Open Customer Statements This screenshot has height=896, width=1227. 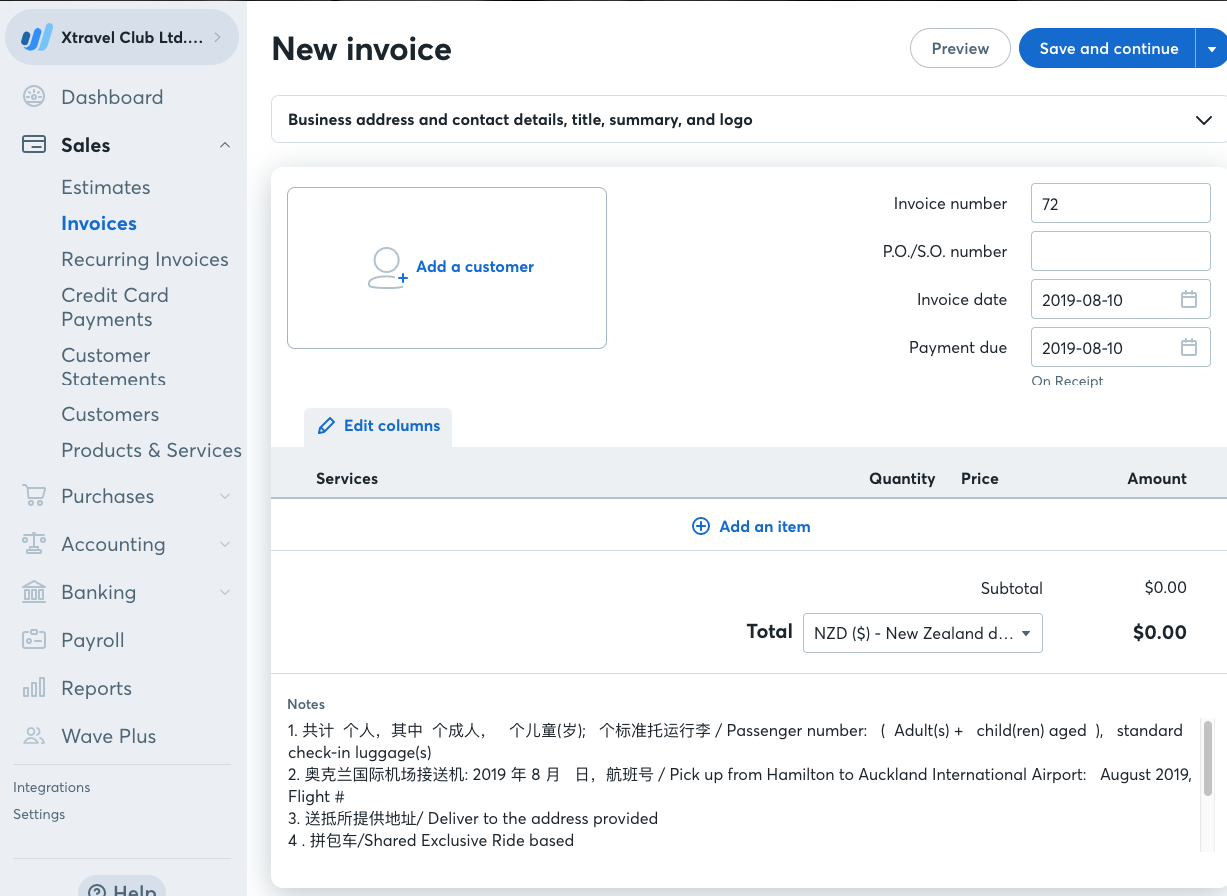click(x=113, y=367)
